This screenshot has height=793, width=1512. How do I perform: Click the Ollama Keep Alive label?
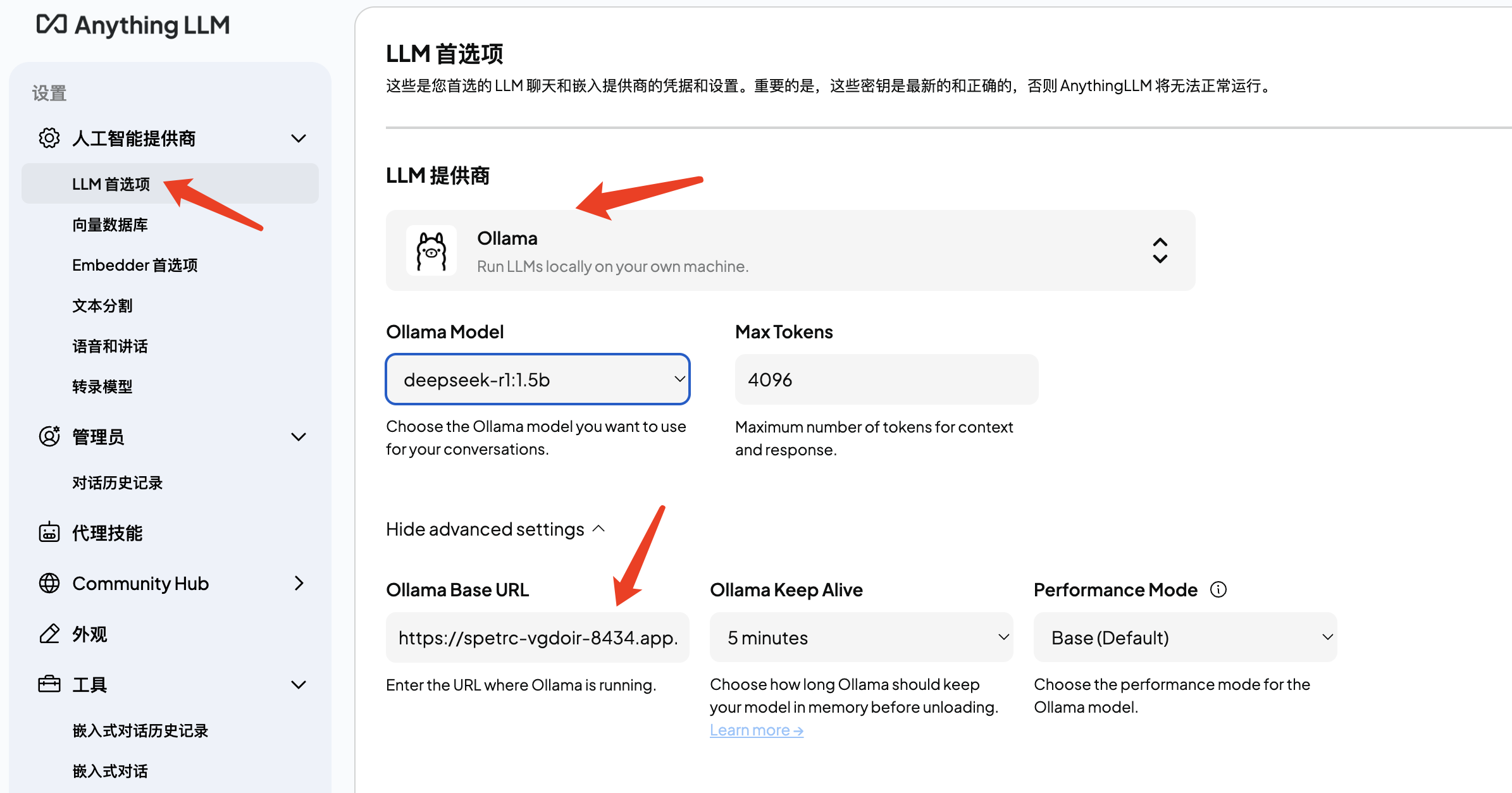(x=786, y=589)
